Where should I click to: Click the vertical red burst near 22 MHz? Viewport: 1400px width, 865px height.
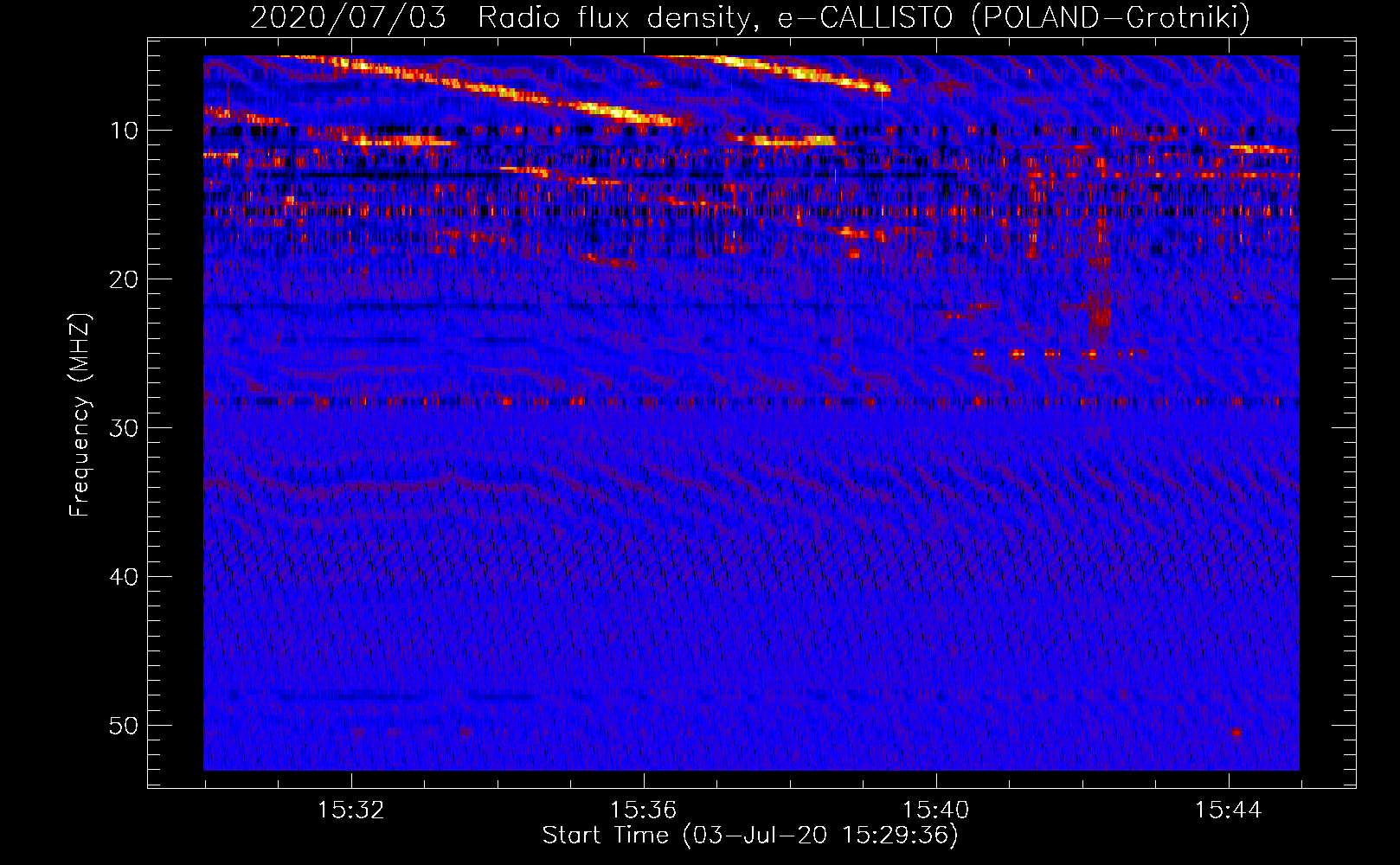coord(1100,316)
